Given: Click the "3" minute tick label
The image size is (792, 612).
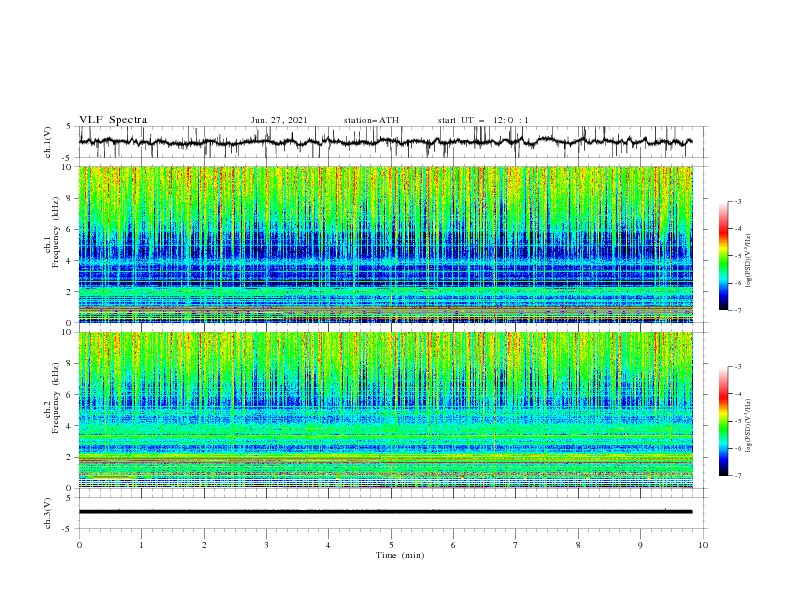Looking at the screenshot, I should (x=266, y=545).
